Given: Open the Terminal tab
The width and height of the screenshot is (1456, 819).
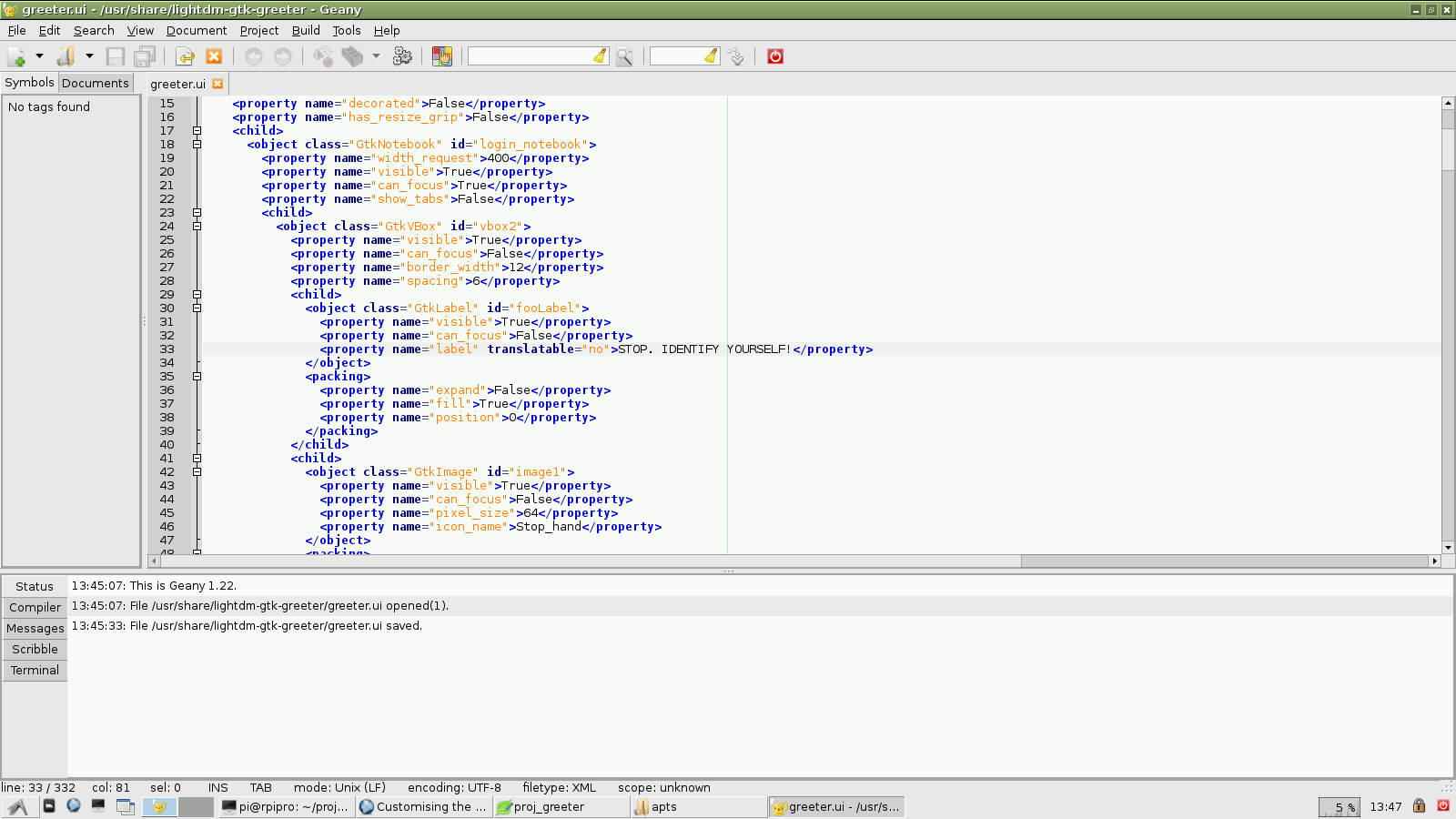Looking at the screenshot, I should (35, 670).
